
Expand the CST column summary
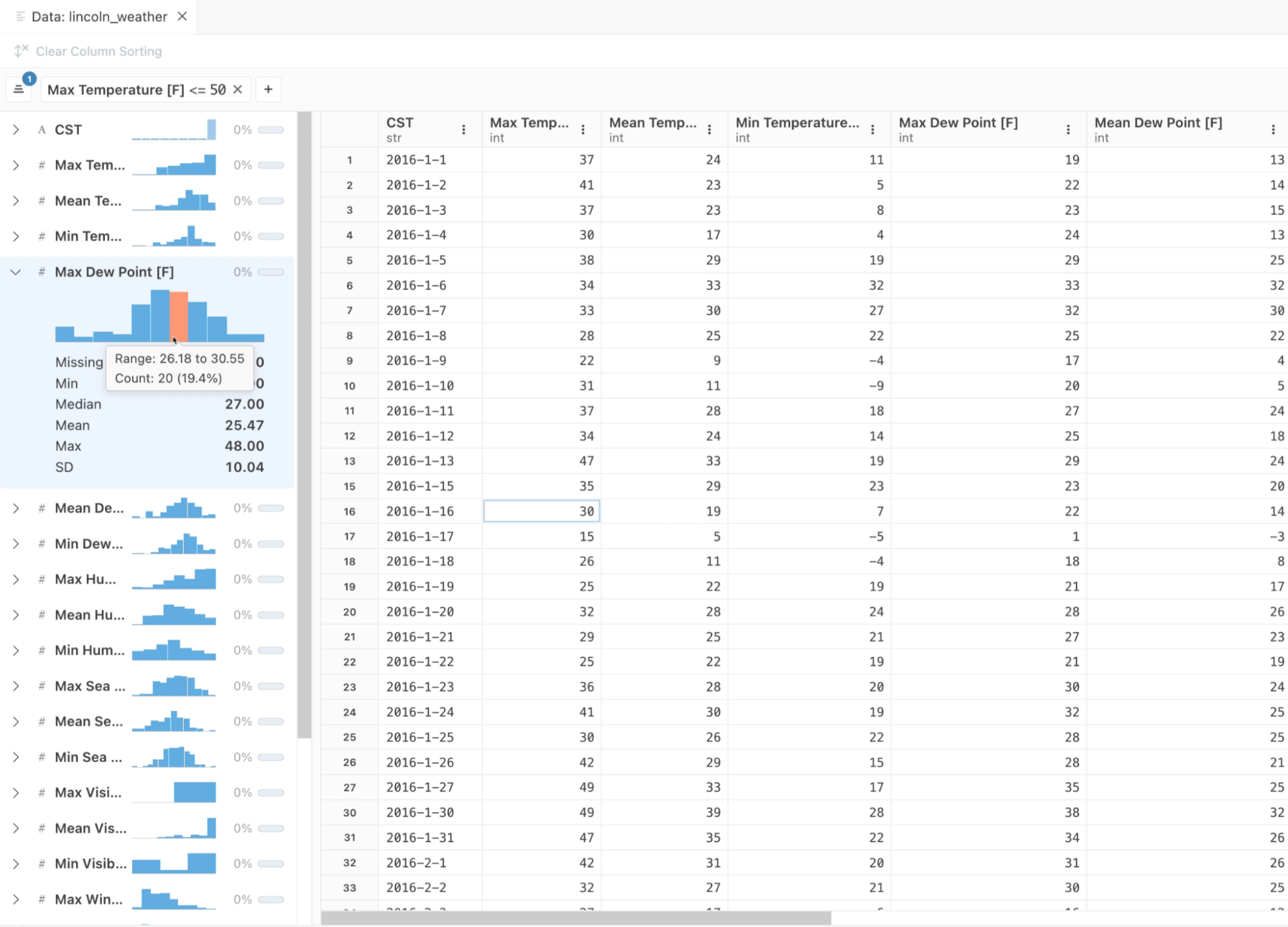tap(16, 129)
